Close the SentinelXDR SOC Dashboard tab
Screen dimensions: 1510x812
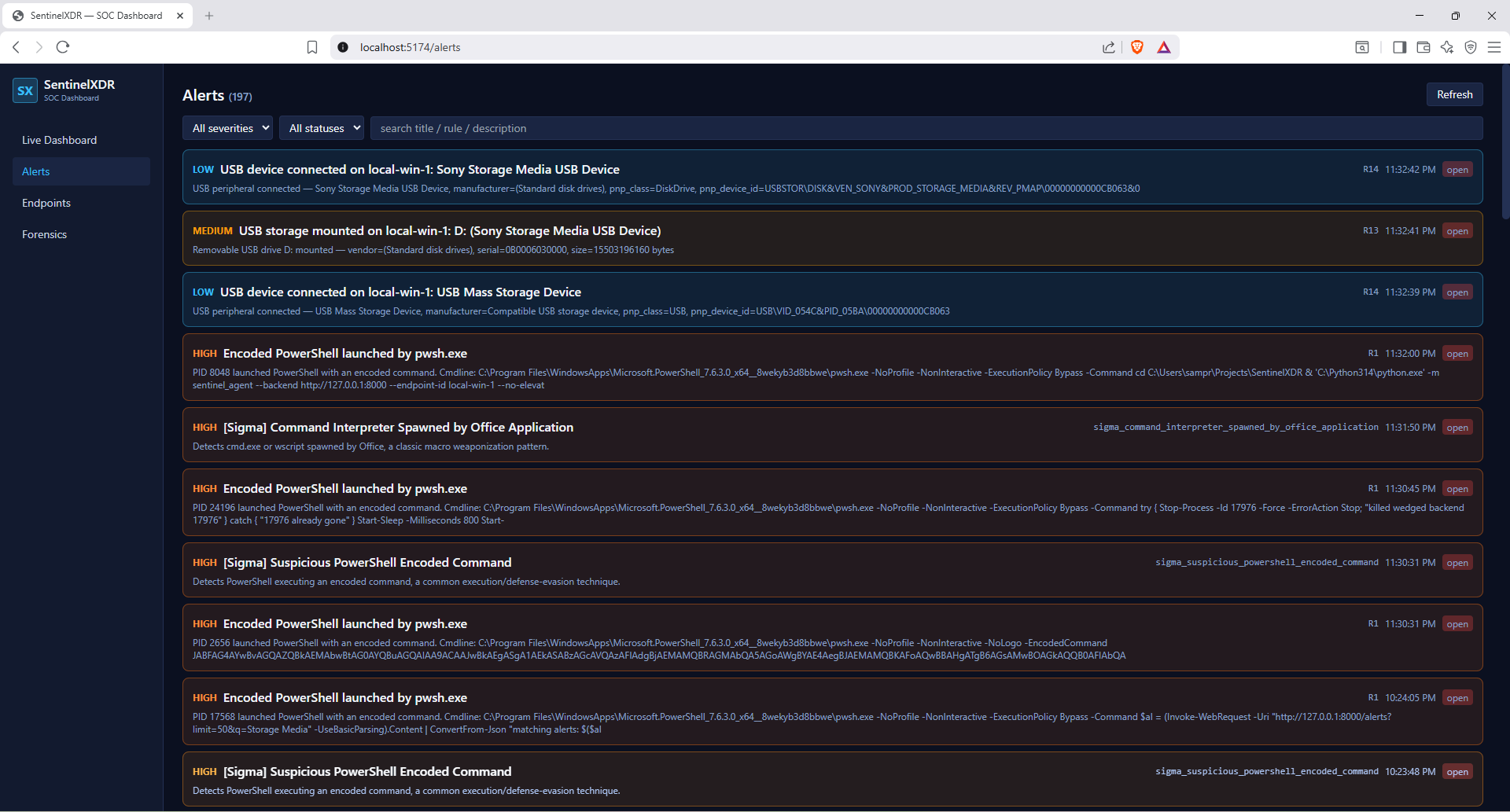pyautogui.click(x=180, y=16)
